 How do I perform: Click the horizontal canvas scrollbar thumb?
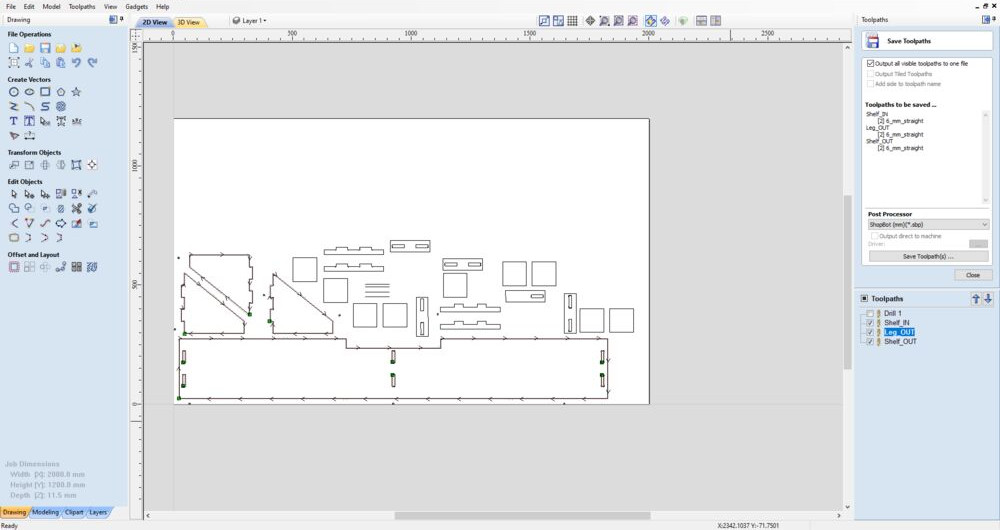pos(522,515)
